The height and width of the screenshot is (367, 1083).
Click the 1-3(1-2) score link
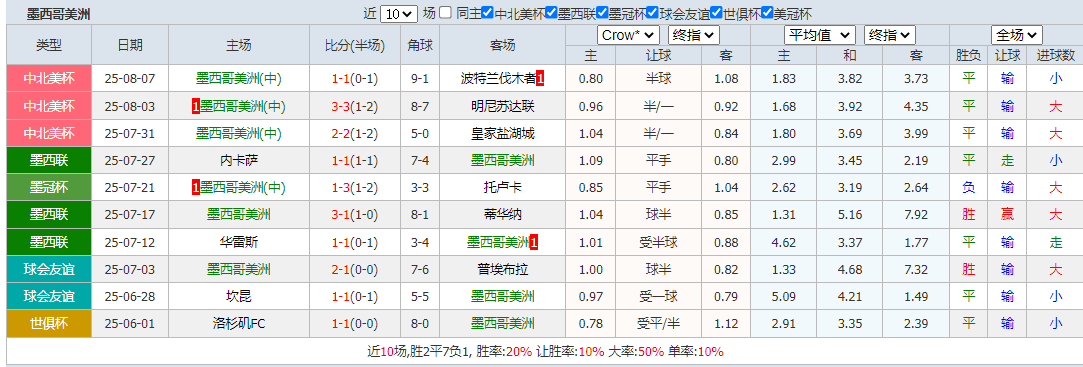click(x=355, y=187)
